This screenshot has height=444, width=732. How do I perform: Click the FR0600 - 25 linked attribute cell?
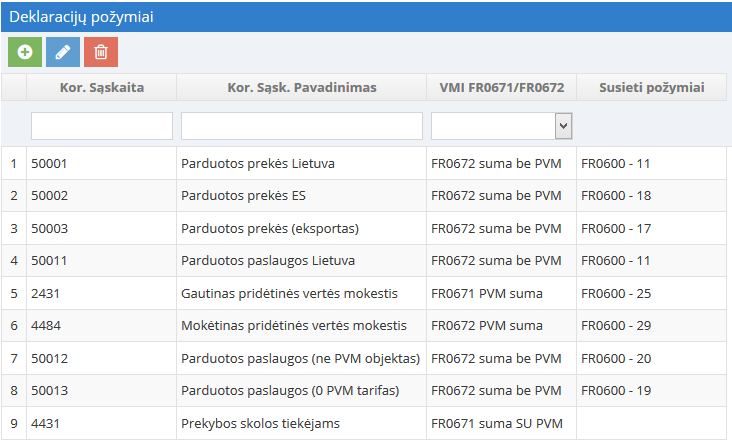click(616, 294)
